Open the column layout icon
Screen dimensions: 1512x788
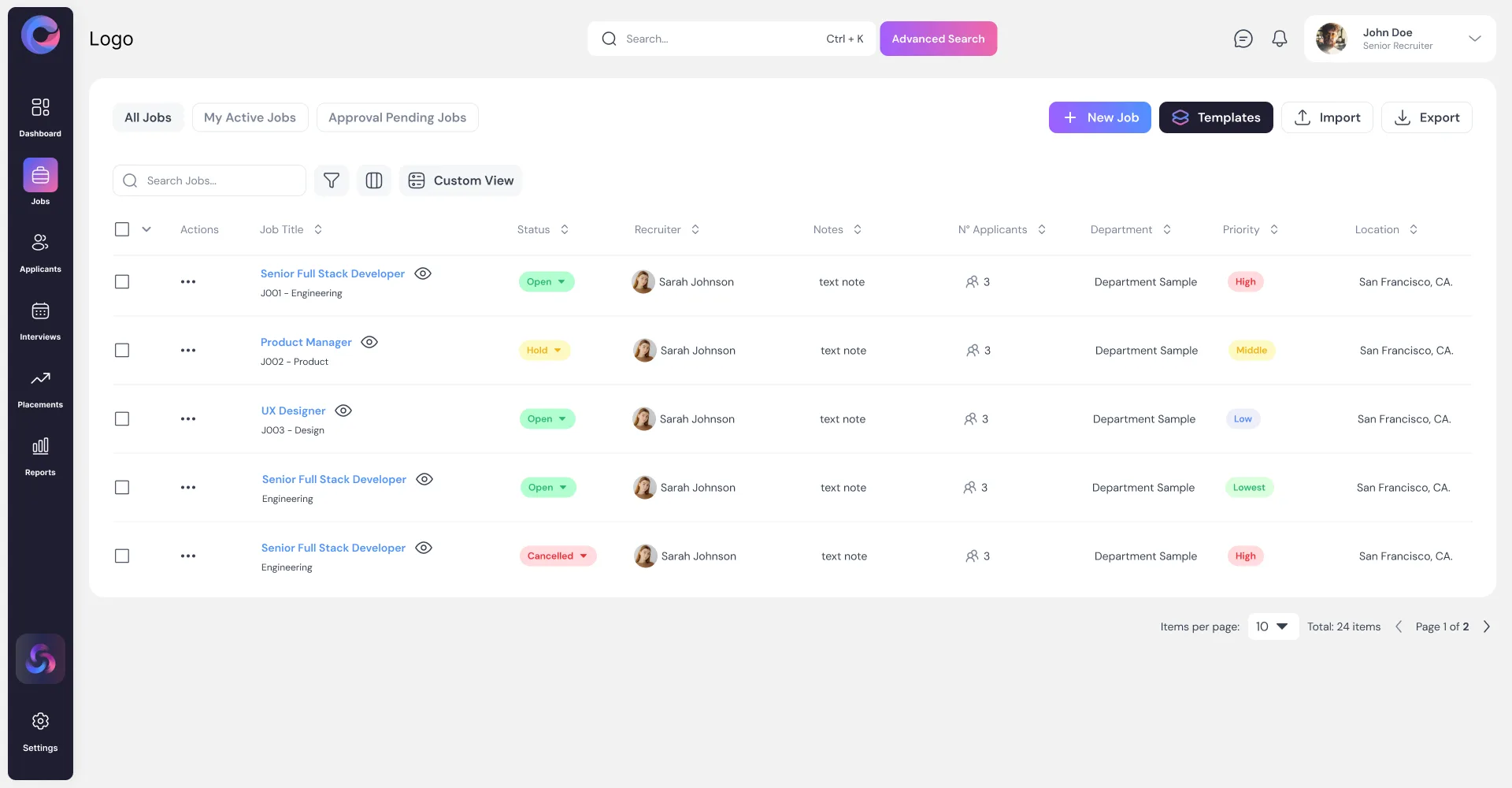click(374, 180)
